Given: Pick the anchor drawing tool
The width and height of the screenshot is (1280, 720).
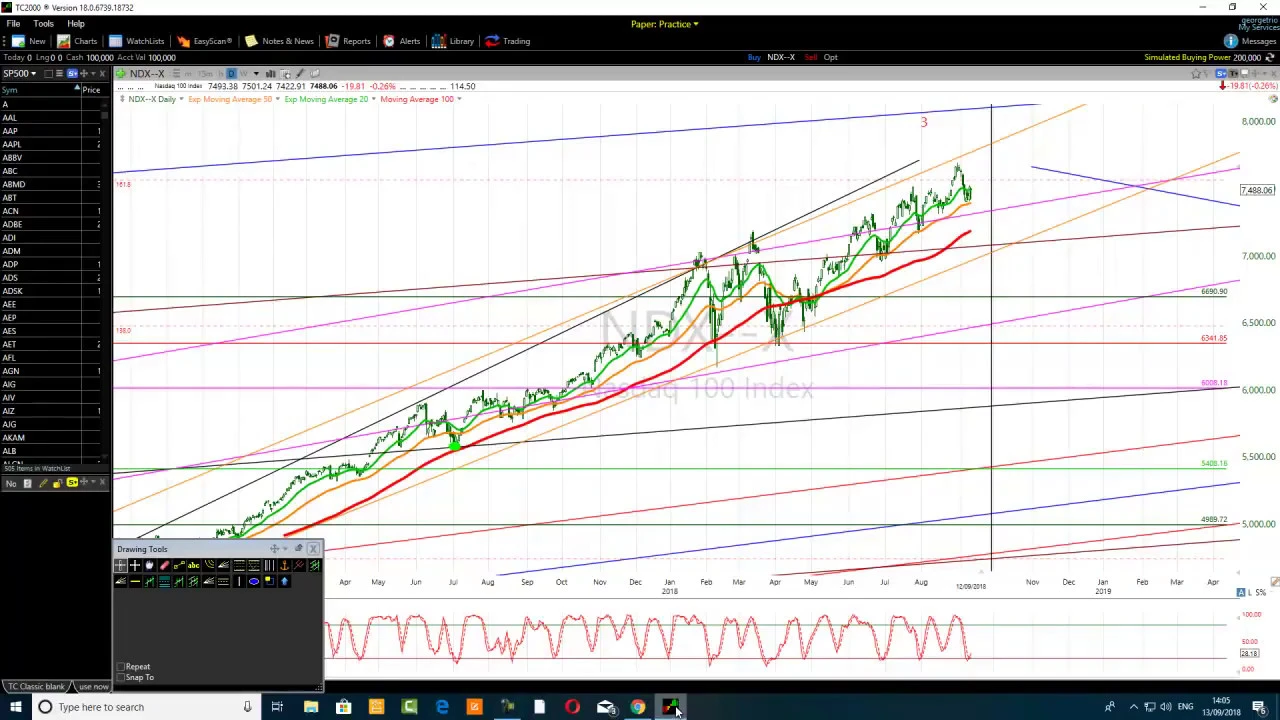Looking at the screenshot, I should [284, 565].
